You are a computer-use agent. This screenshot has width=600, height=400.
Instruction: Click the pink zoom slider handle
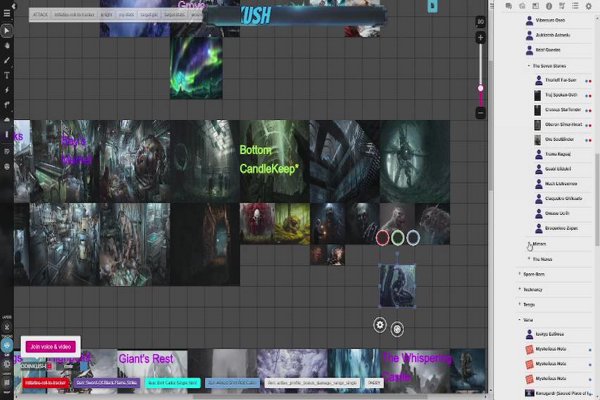[481, 88]
